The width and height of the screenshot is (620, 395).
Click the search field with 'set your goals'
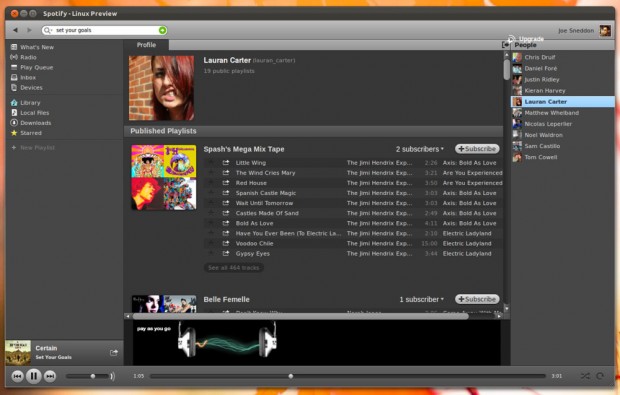tap(105, 30)
